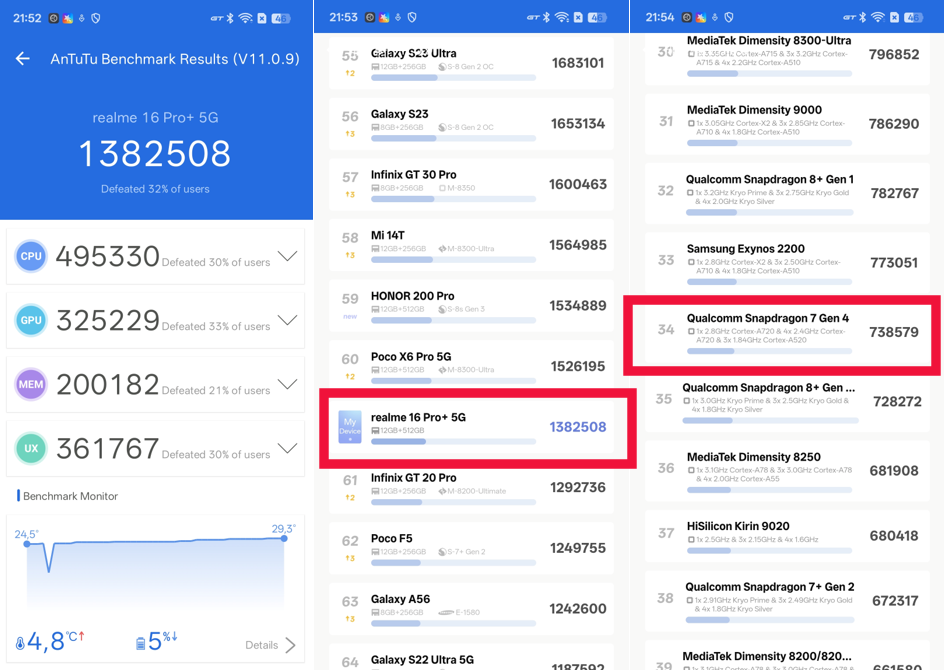
Task: Tap the GPU score badge icon
Action: 31,320
